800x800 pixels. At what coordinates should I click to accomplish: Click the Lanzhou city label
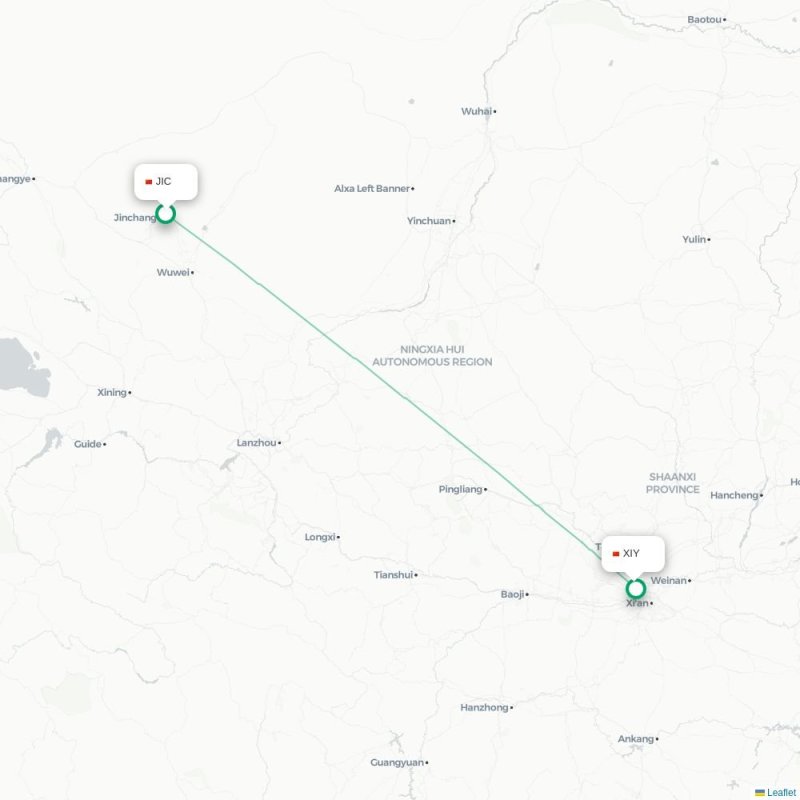click(256, 443)
